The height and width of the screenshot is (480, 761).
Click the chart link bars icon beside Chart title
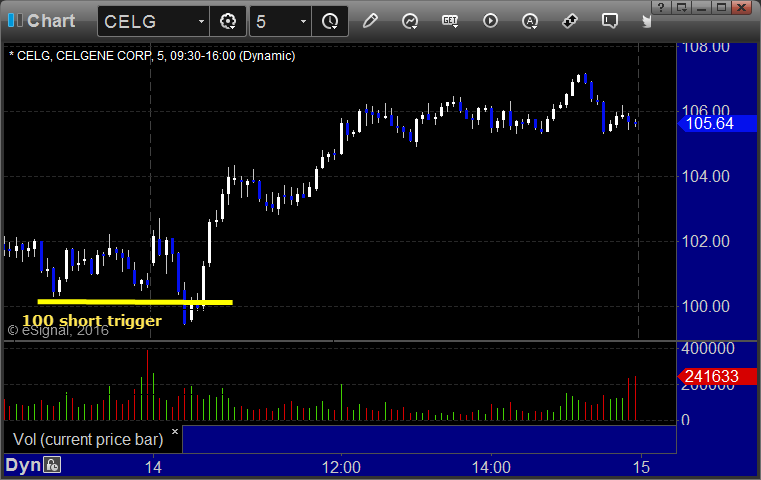tap(15, 20)
